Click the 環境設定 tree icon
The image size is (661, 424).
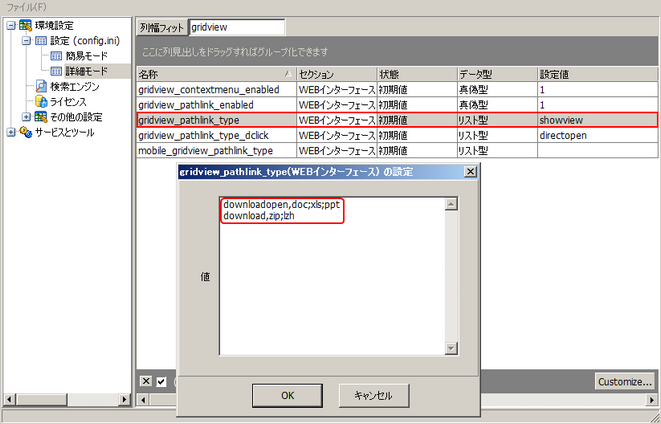click(25, 26)
